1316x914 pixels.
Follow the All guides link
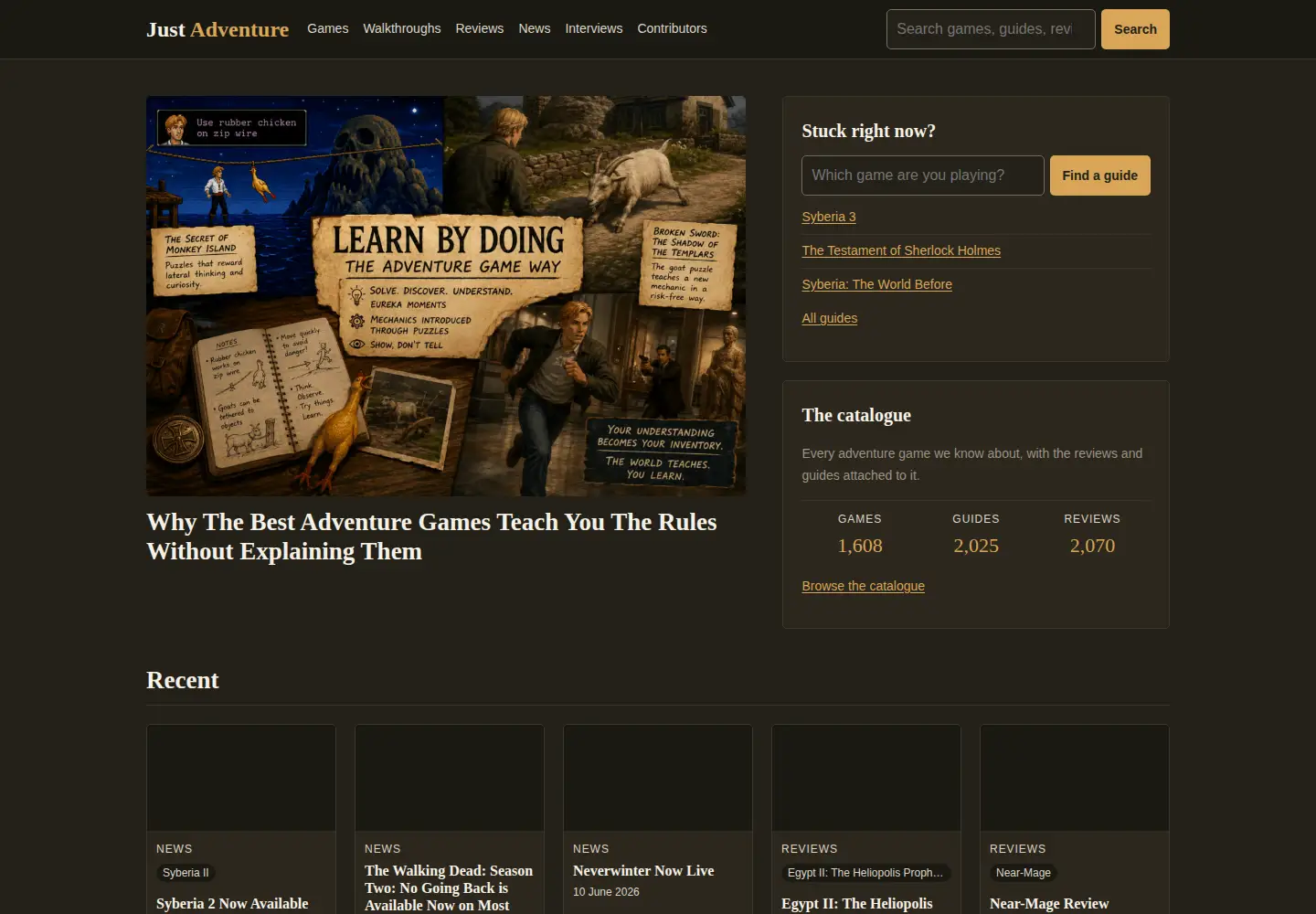829,318
